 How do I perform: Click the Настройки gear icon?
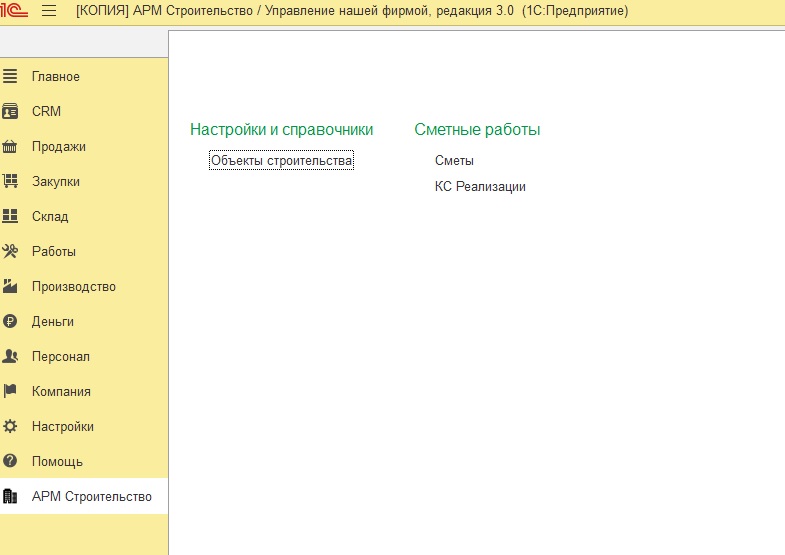point(10,426)
